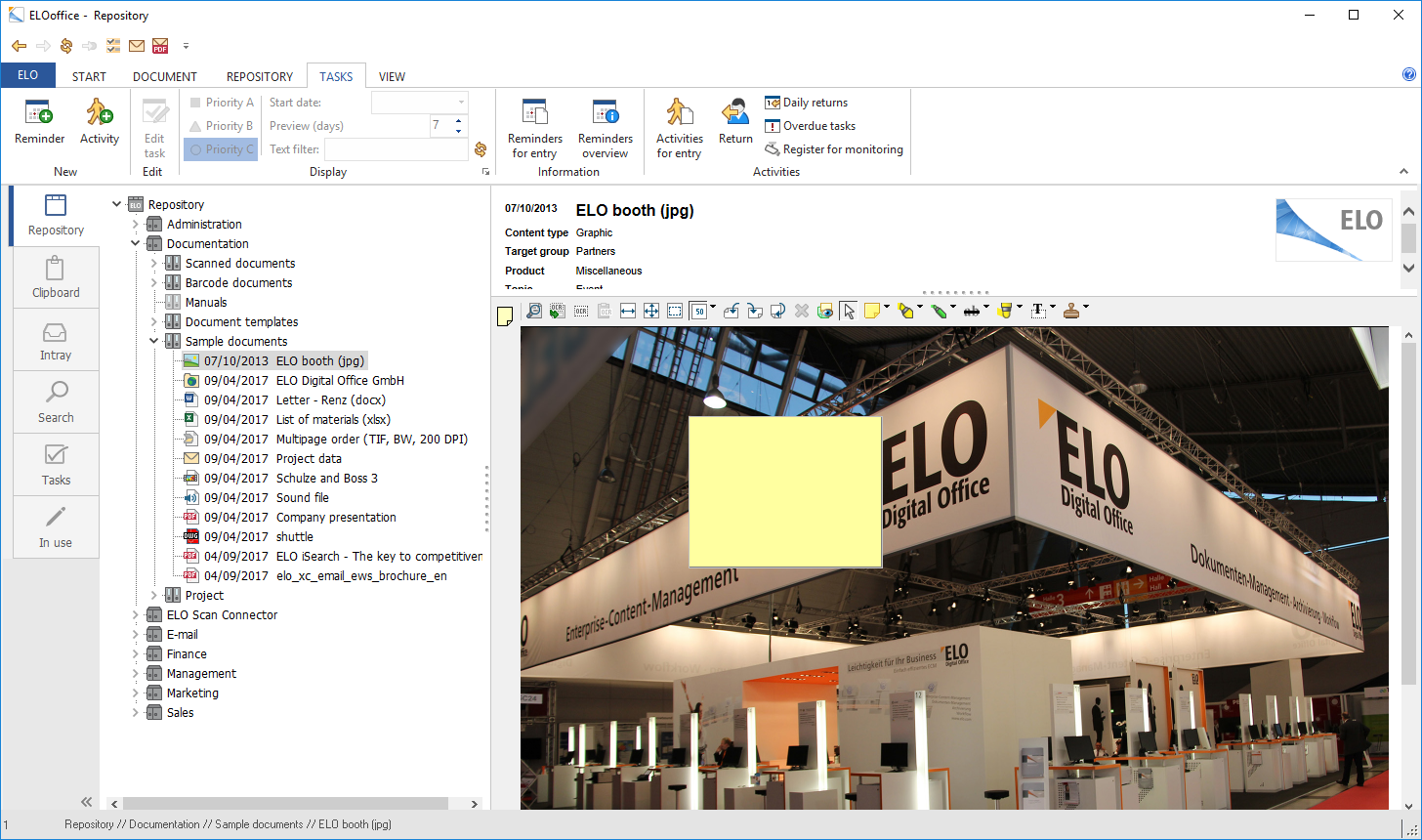This screenshot has height=840, width=1422.
Task: Expand the Administration folder
Action: tap(136, 225)
